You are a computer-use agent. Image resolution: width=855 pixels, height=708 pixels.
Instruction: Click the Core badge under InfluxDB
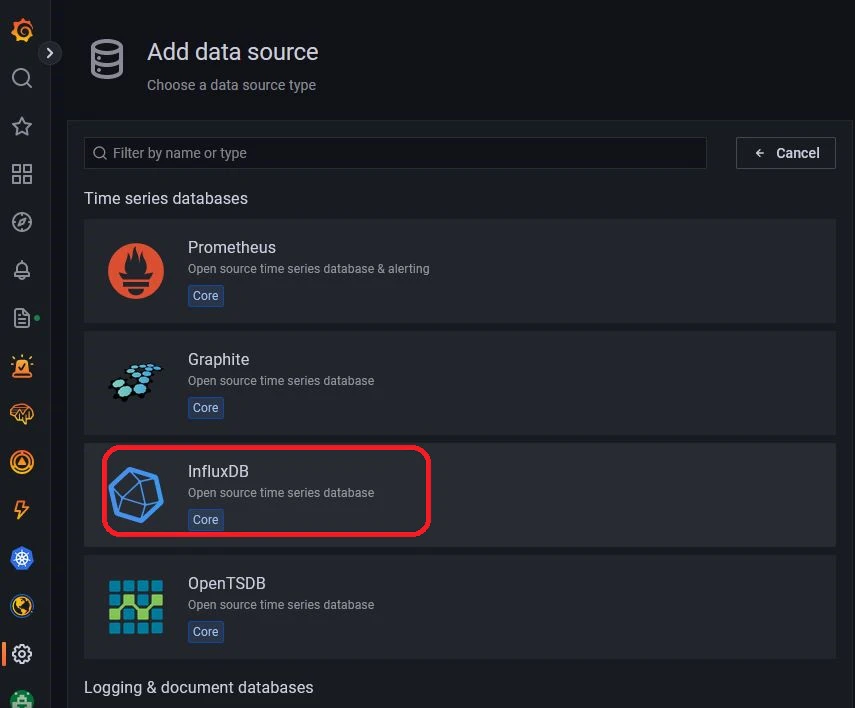pos(206,519)
